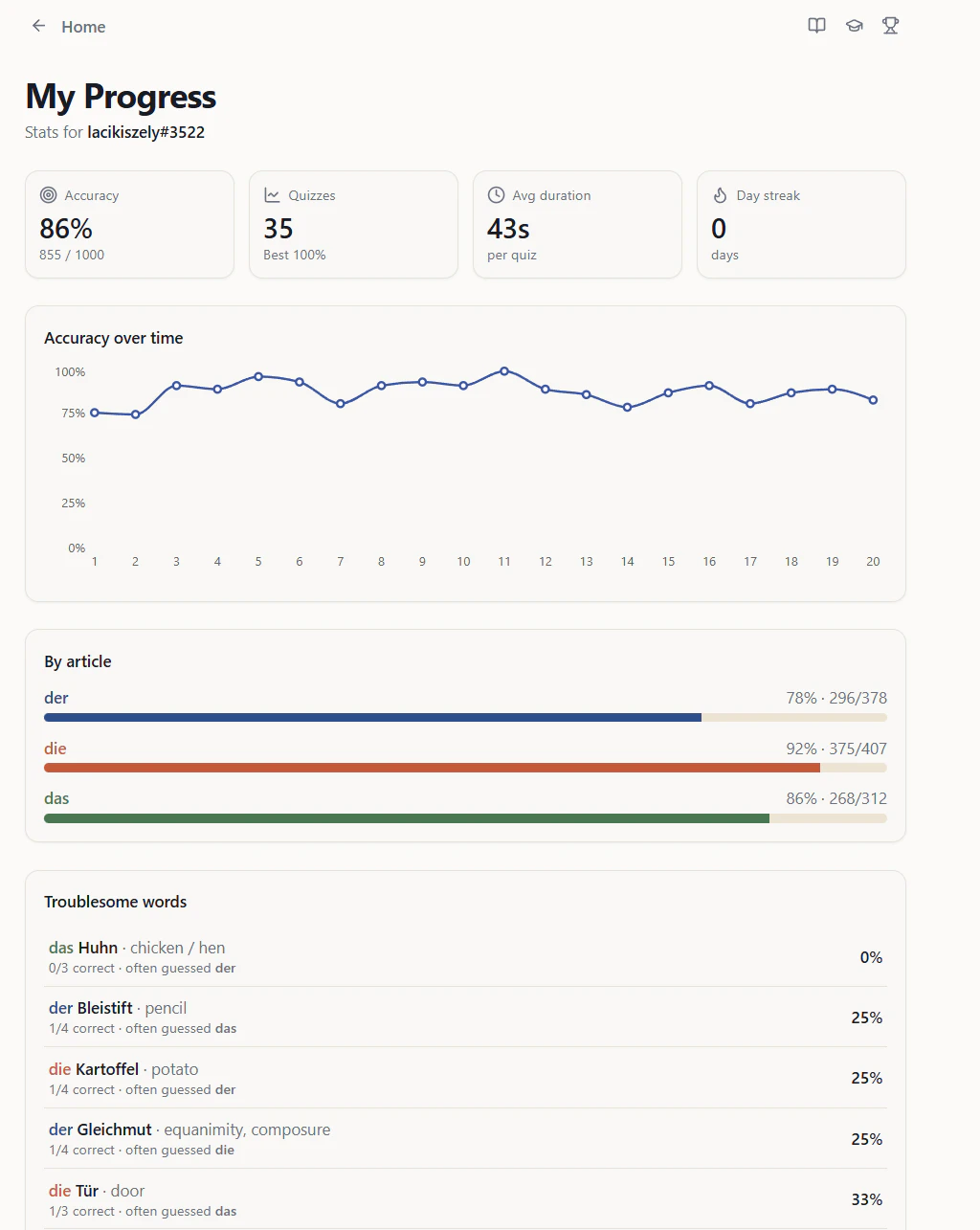Screen dimensions: 980x1230
Task: Click the back arrow next to Home
Action: (38, 26)
